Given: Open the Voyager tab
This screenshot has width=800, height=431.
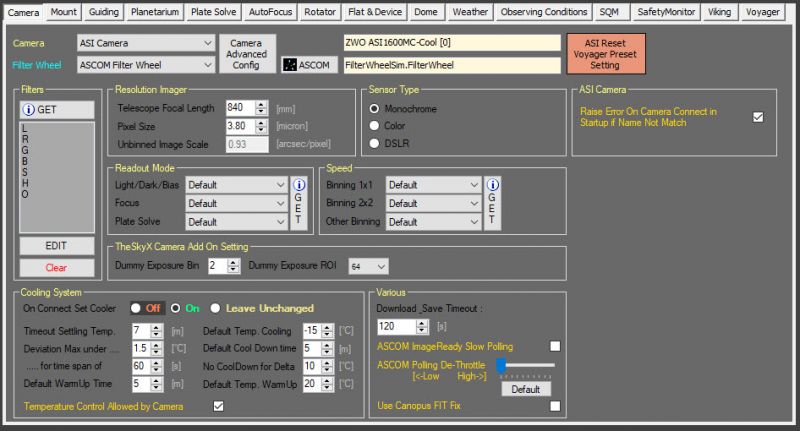Looking at the screenshot, I should tap(762, 12).
